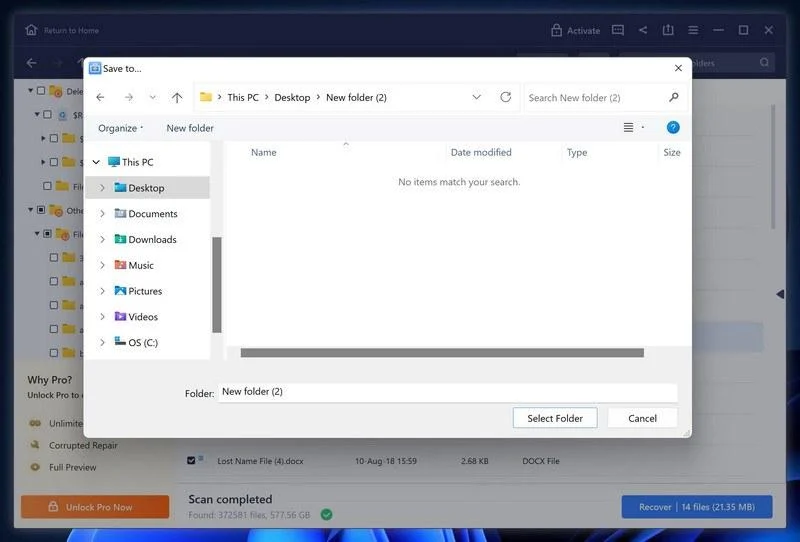Expand the Downloads tree node

coord(102,239)
